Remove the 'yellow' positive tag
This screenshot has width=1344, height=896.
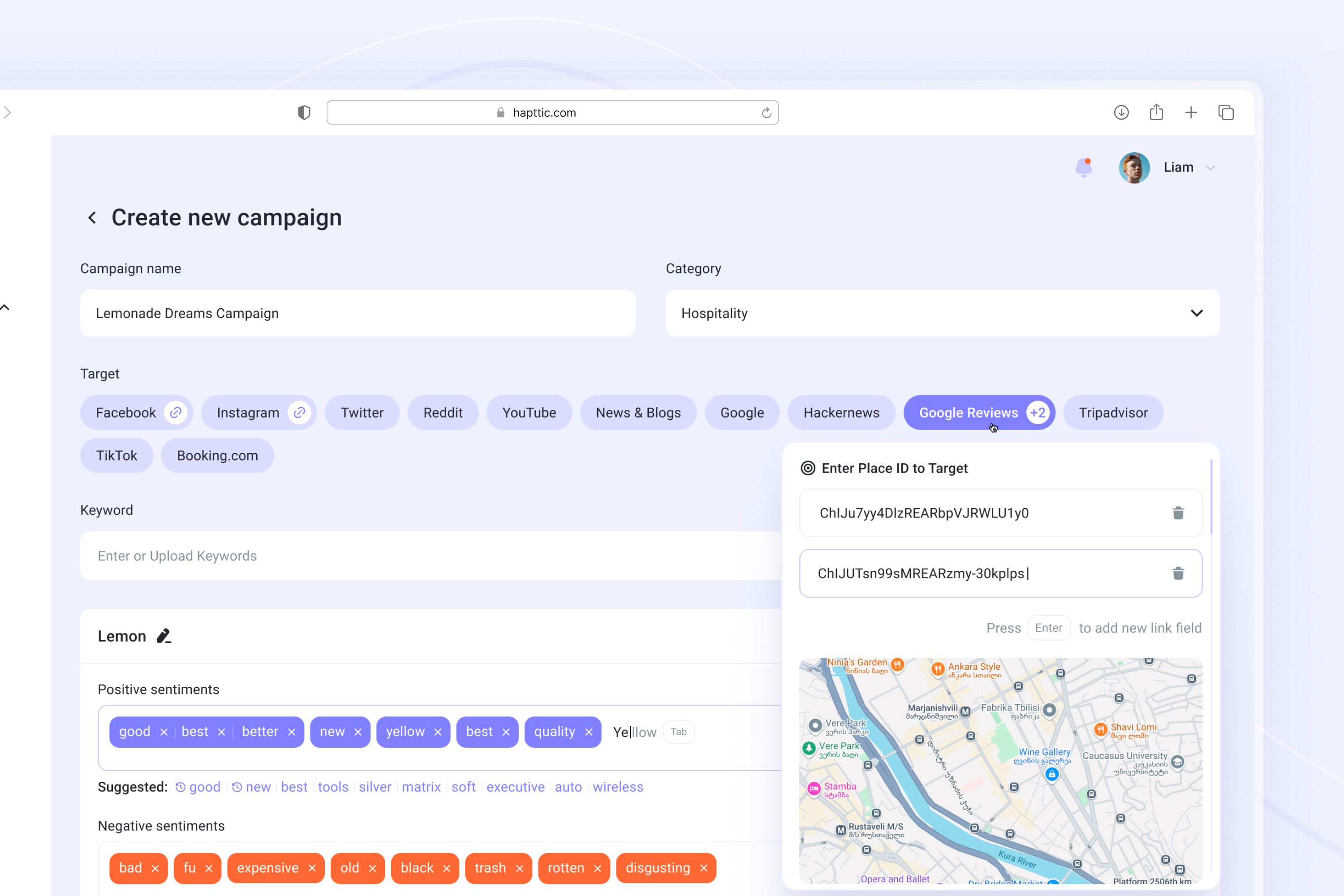[x=438, y=732]
